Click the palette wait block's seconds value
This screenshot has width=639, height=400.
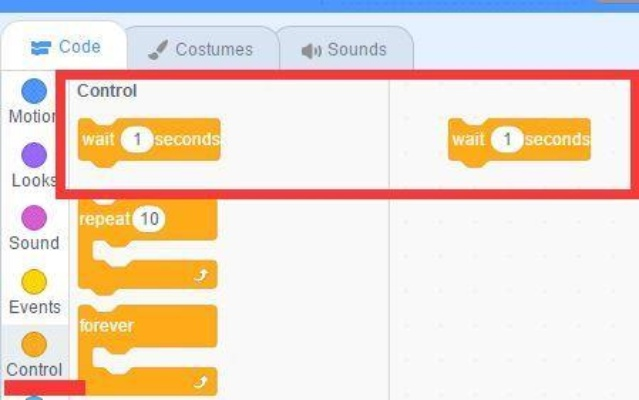point(137,140)
